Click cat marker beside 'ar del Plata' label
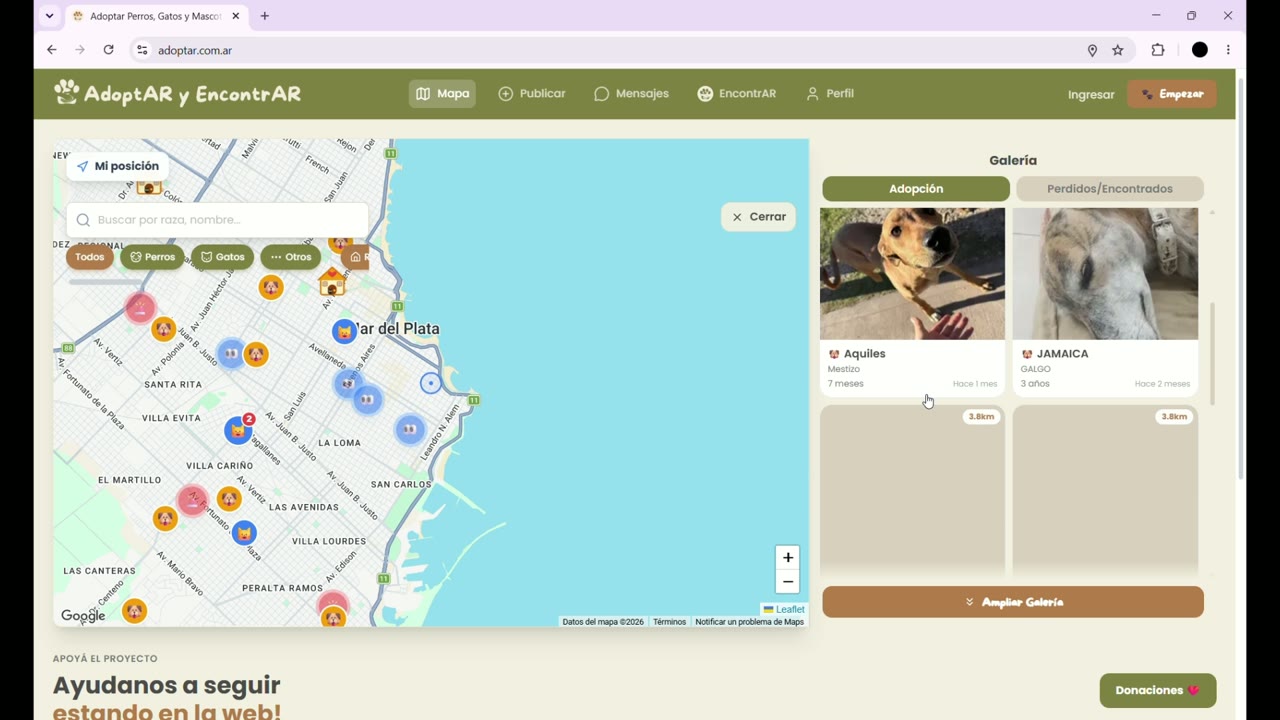 pos(344,331)
